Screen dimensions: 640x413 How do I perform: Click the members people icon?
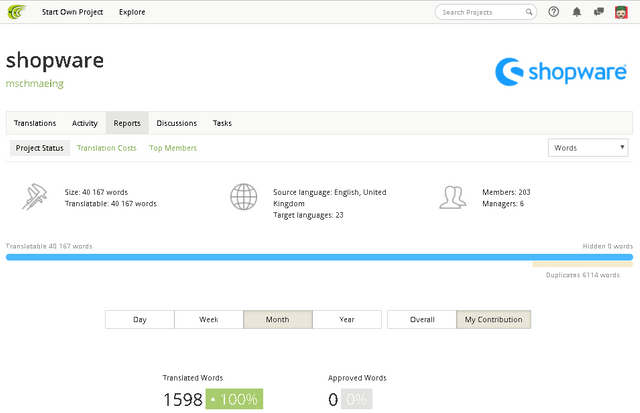(453, 197)
